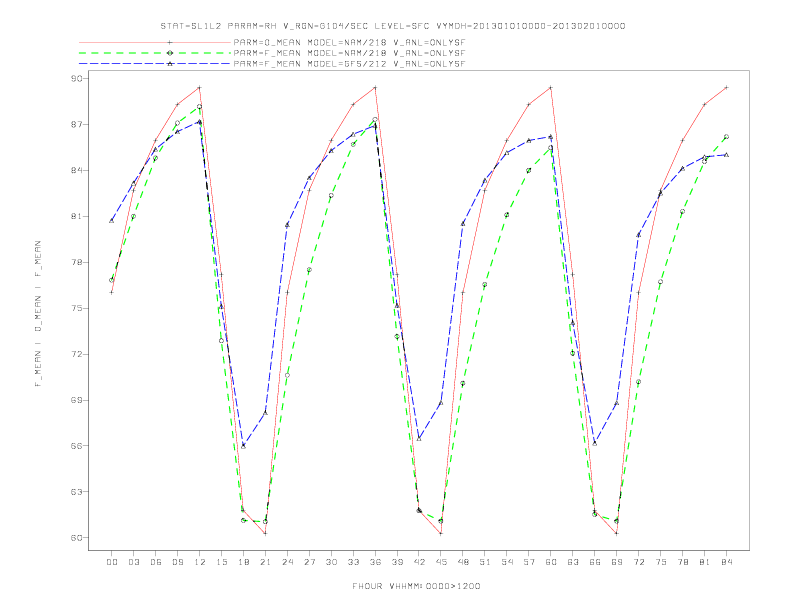The height and width of the screenshot is (612, 792).
Task: Click x-axis tick label 39
Action: point(397,562)
